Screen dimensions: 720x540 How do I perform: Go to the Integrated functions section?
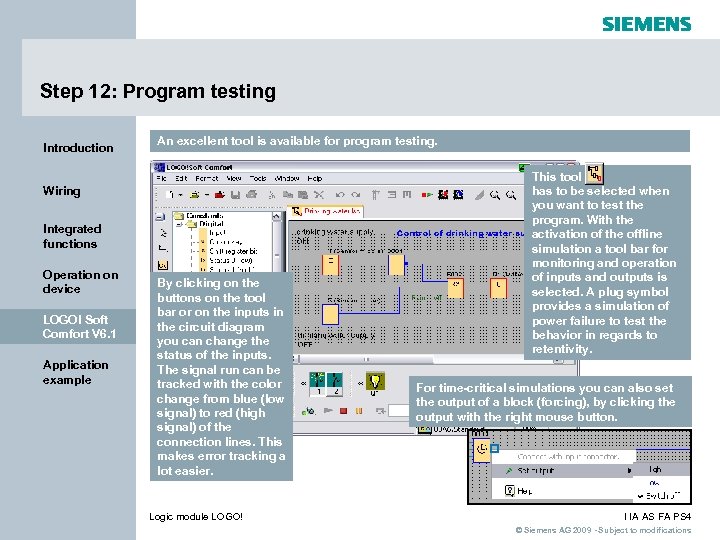[72, 236]
